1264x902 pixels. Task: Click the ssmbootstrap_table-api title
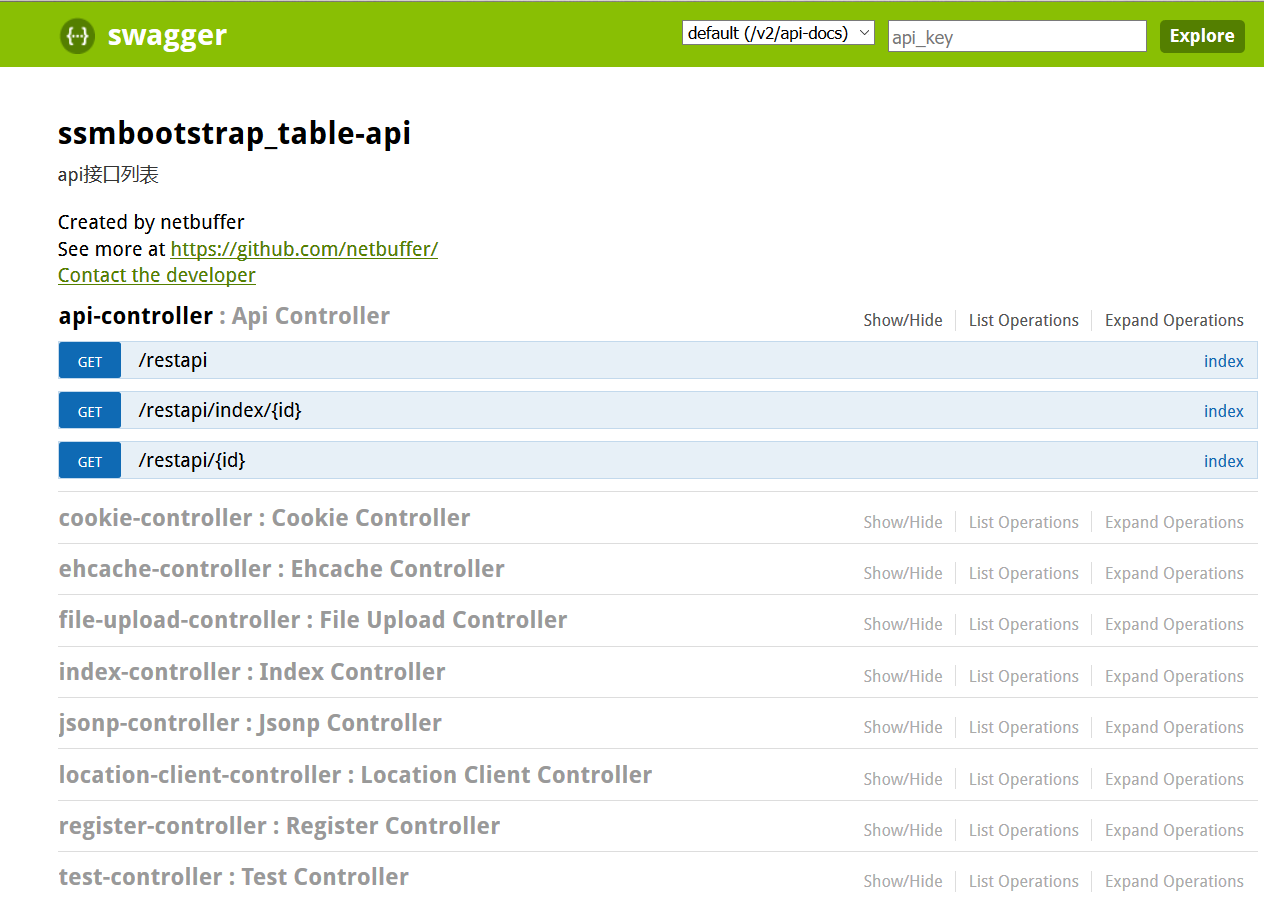[234, 134]
